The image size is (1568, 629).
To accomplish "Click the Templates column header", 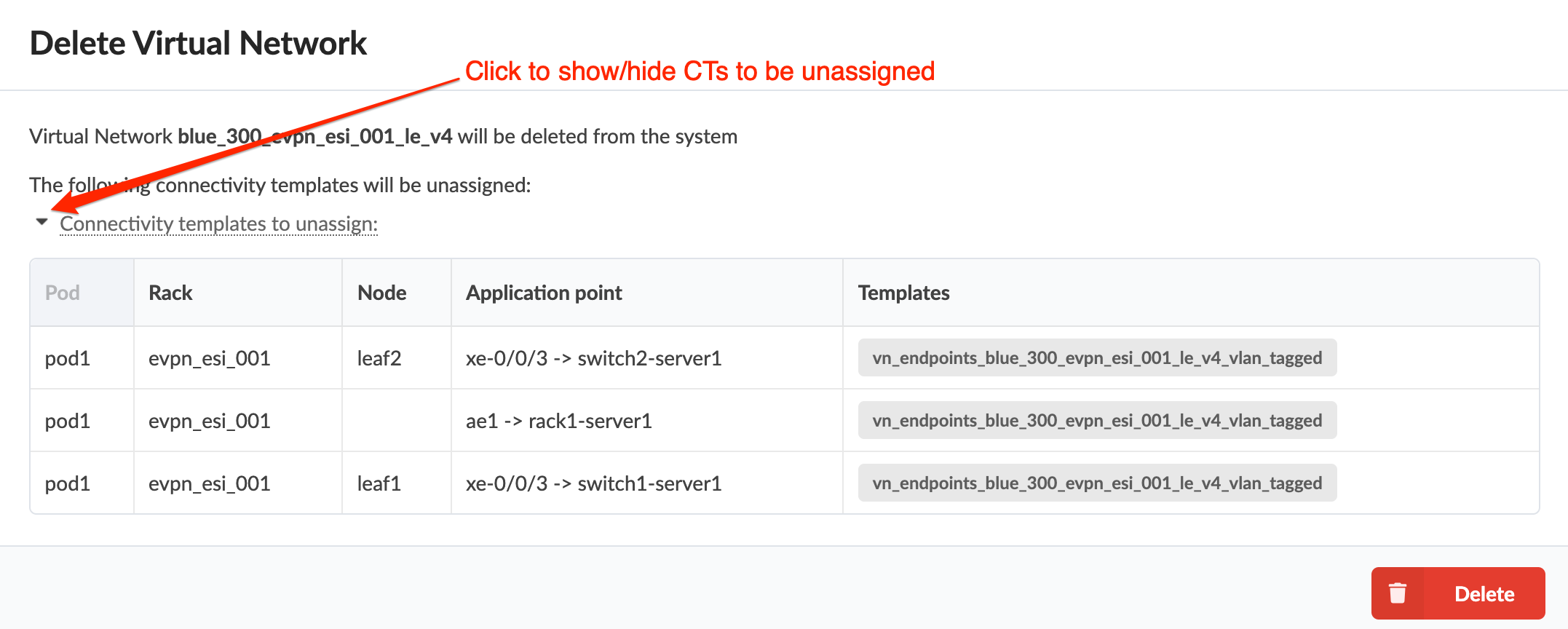I will pyautogui.click(x=903, y=293).
